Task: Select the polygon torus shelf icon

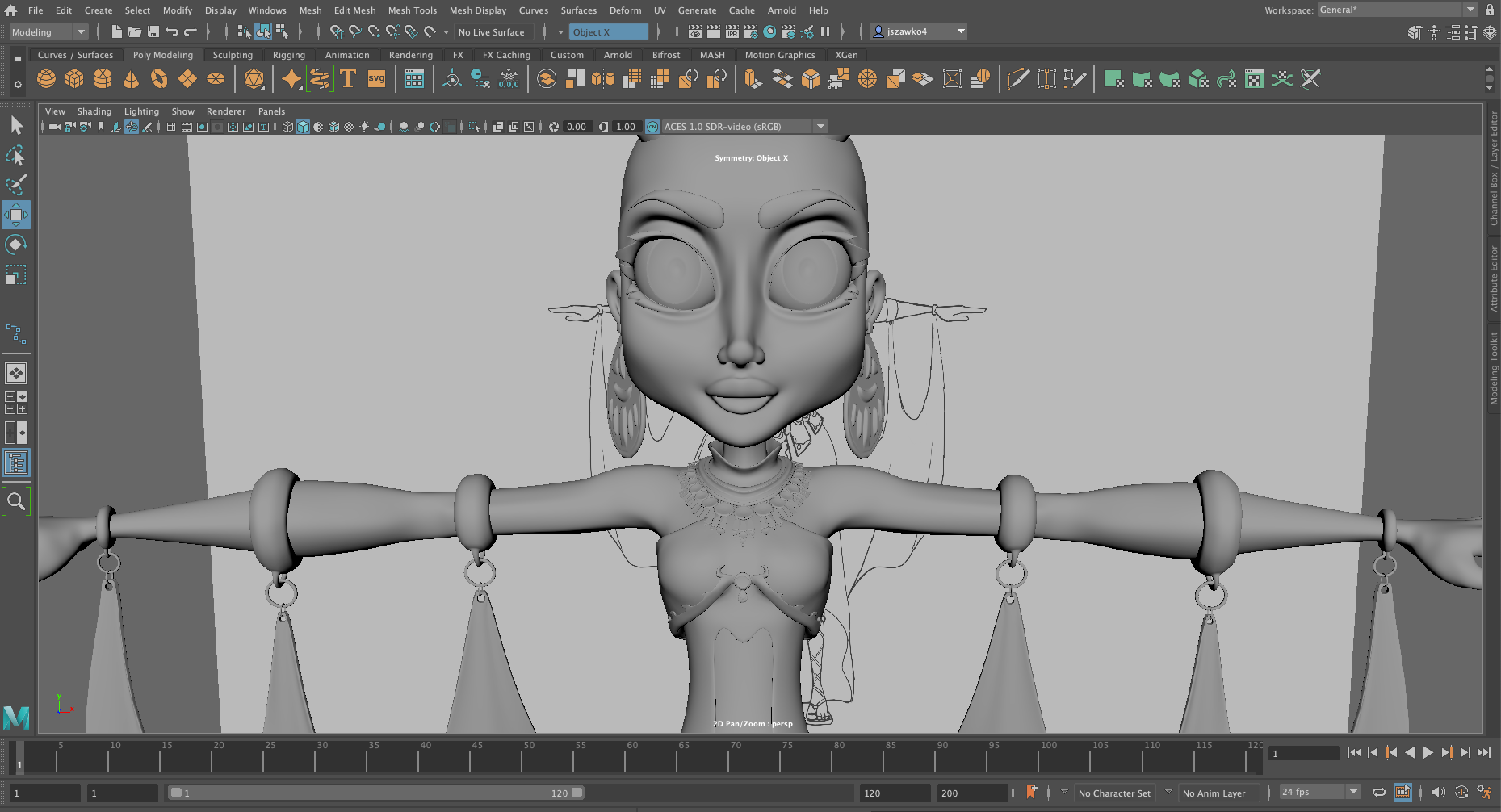Action: [x=159, y=79]
